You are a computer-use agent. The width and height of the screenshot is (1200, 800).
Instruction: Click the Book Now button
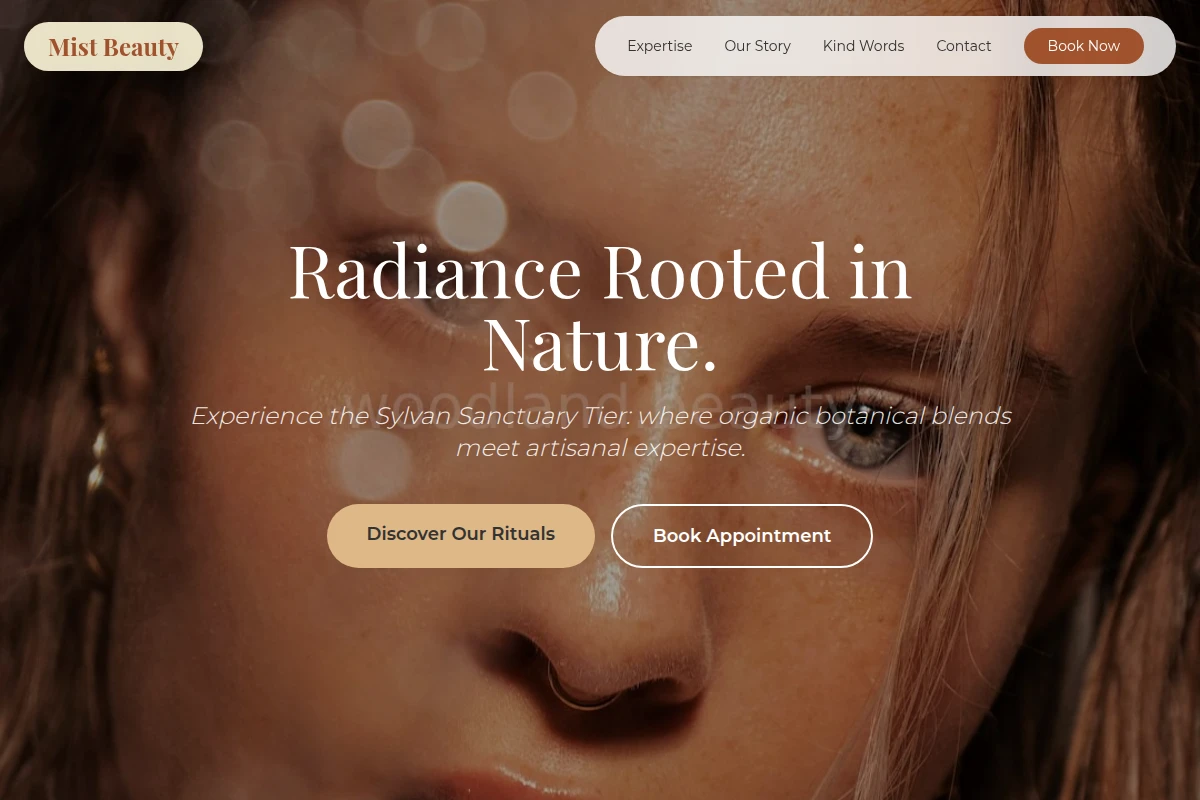[x=1083, y=46]
